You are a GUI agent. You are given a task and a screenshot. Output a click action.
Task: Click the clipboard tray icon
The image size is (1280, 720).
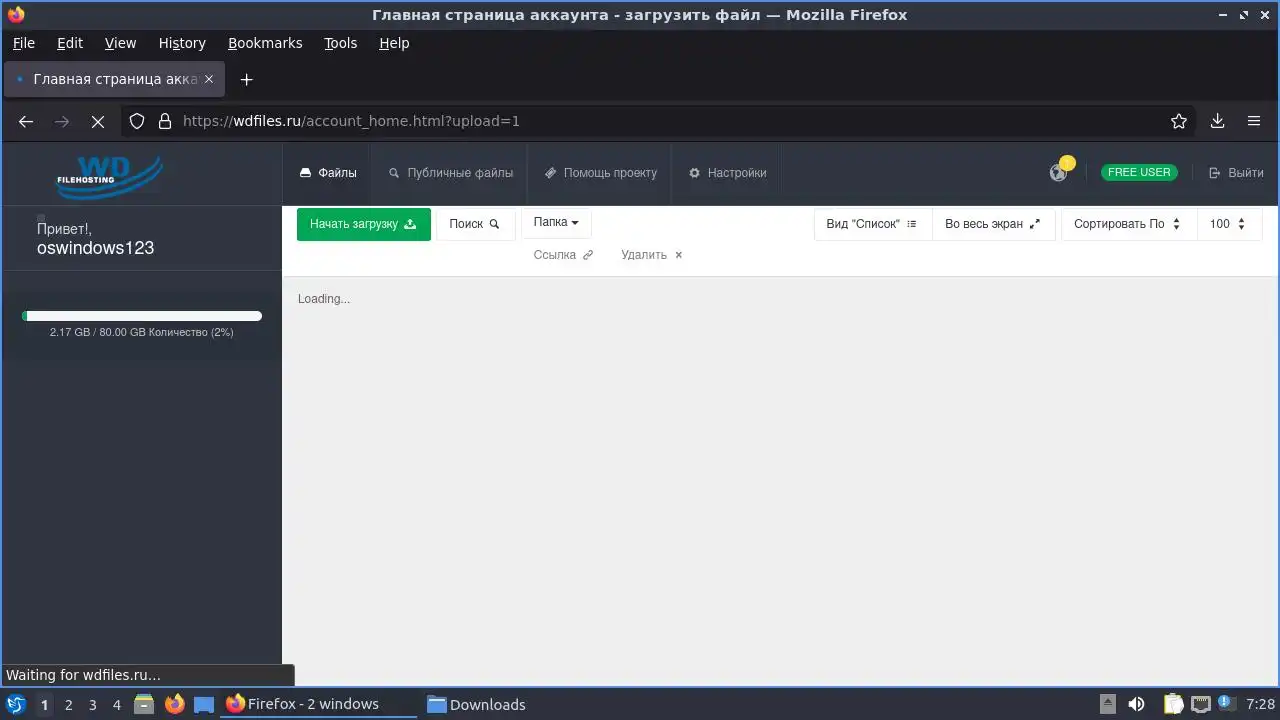point(1173,704)
